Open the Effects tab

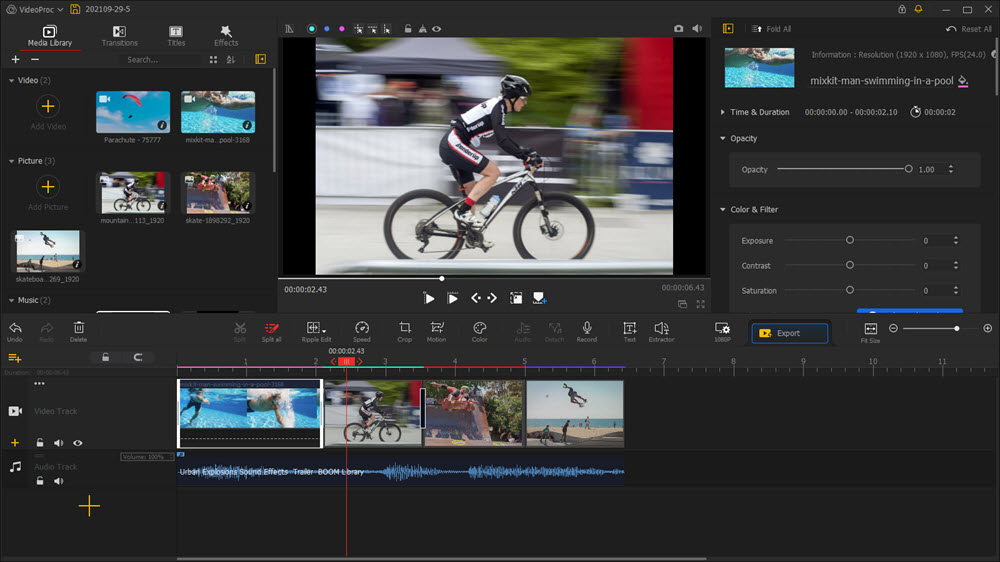[226, 36]
